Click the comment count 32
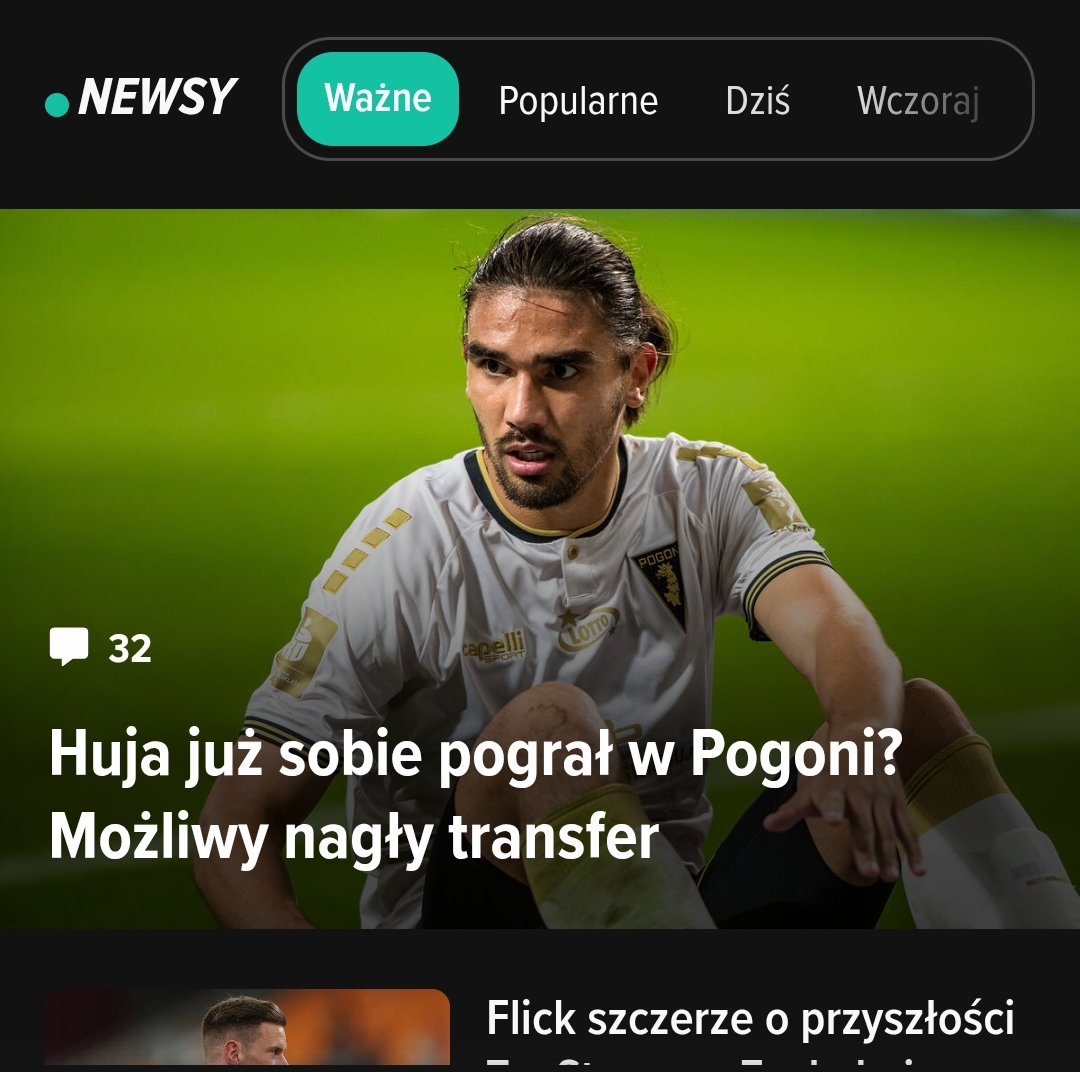The width and height of the screenshot is (1080, 1072). [x=129, y=649]
